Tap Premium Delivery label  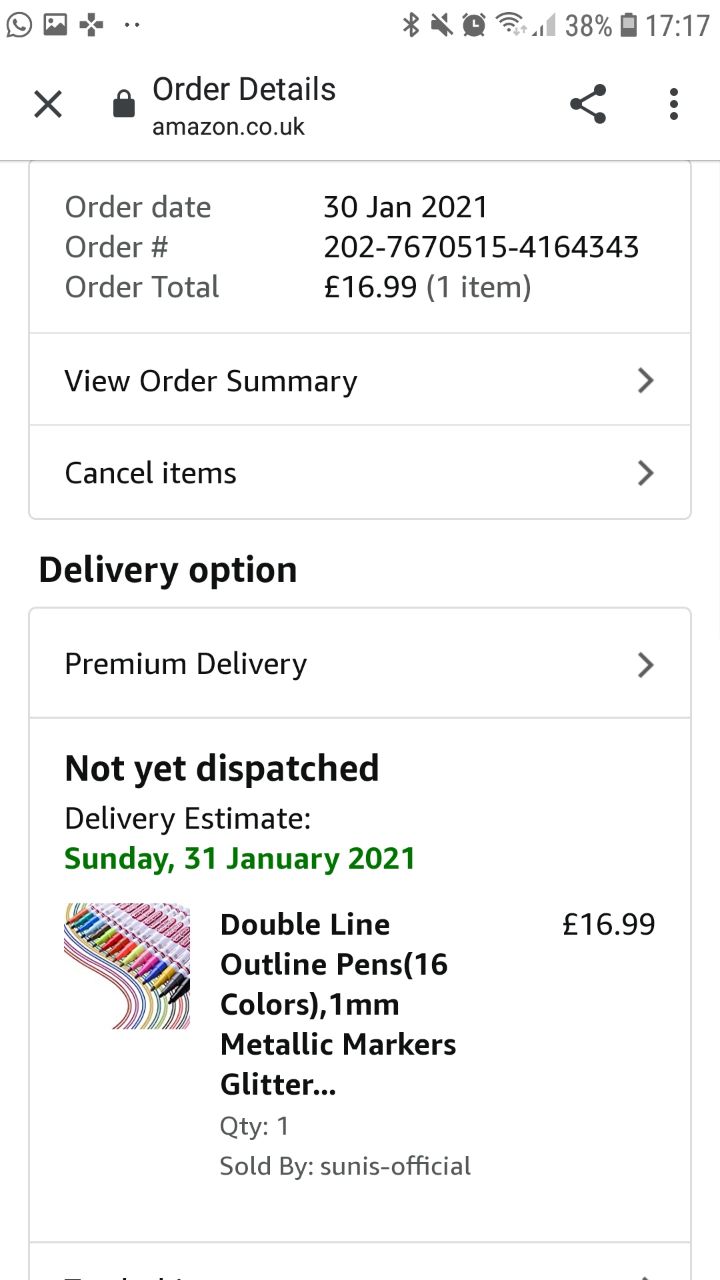point(185,664)
